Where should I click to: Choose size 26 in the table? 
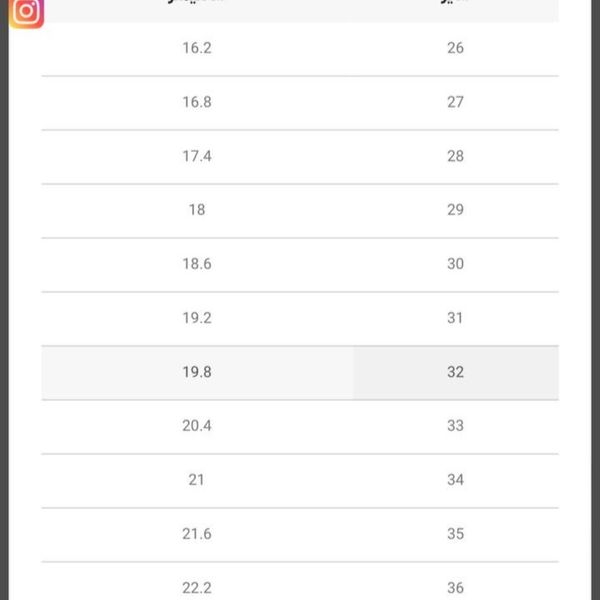click(x=455, y=48)
